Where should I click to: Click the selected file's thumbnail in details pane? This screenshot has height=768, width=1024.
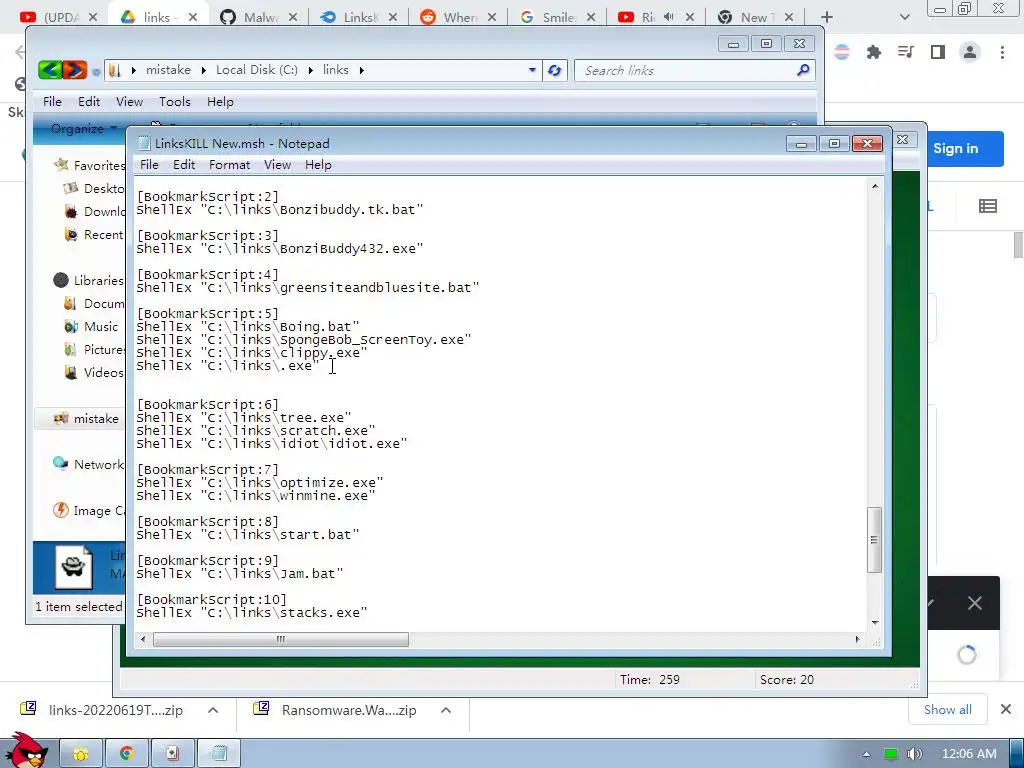click(73, 567)
